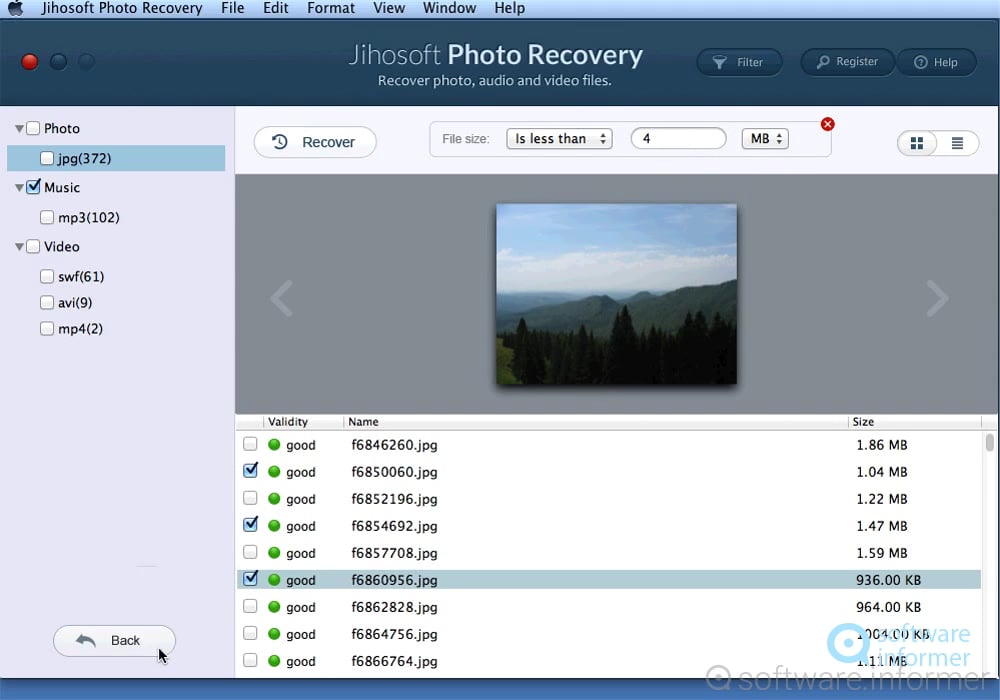The height and width of the screenshot is (700, 1000).
Task: Select the swf(61) tree label
Action: [x=81, y=276]
